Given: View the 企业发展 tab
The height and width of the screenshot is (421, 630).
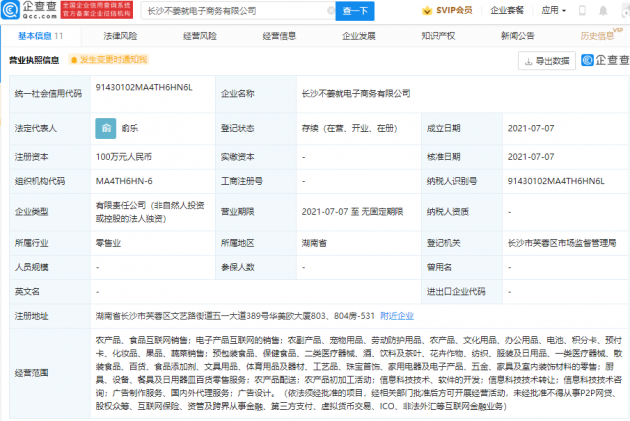Looking at the screenshot, I should tap(358, 35).
